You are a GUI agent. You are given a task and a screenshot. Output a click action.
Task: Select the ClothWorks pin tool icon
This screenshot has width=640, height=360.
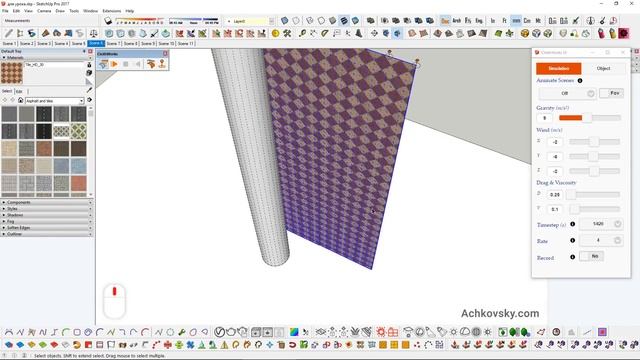click(162, 64)
